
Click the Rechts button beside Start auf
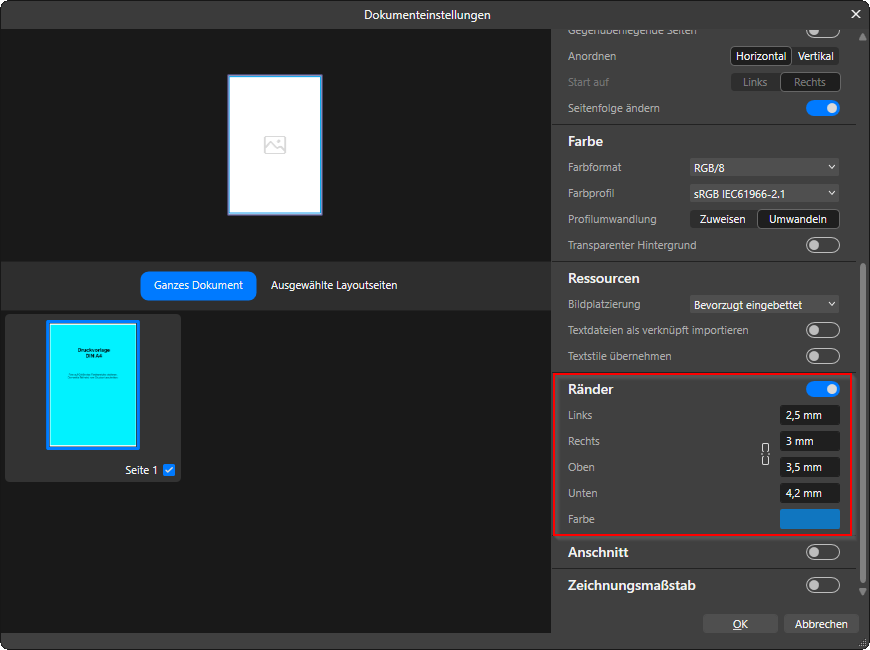pyautogui.click(x=810, y=82)
